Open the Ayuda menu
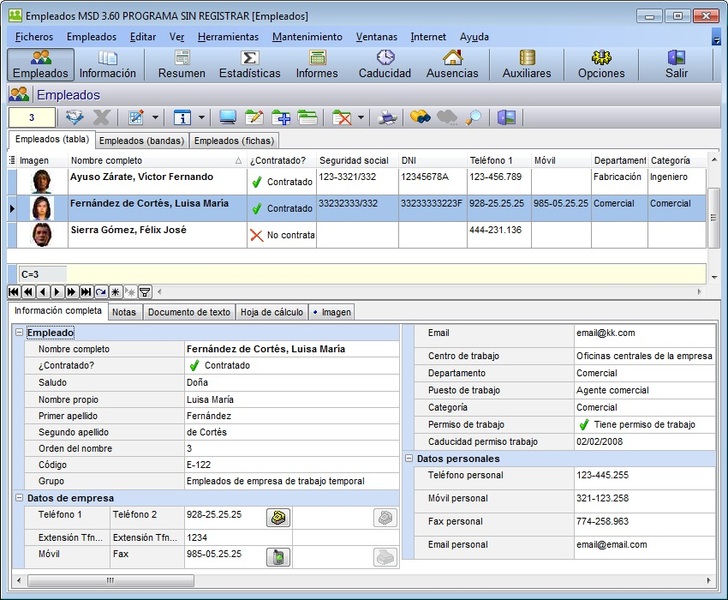Screen dimensions: 728x600 (474, 37)
